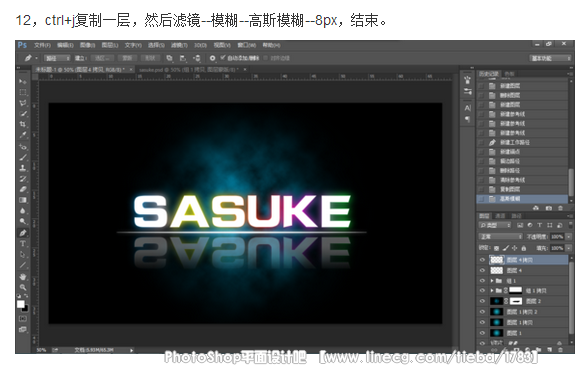This screenshot has width=588, height=374.
Task: Expand the 组 1 layer group
Action: click(x=492, y=281)
